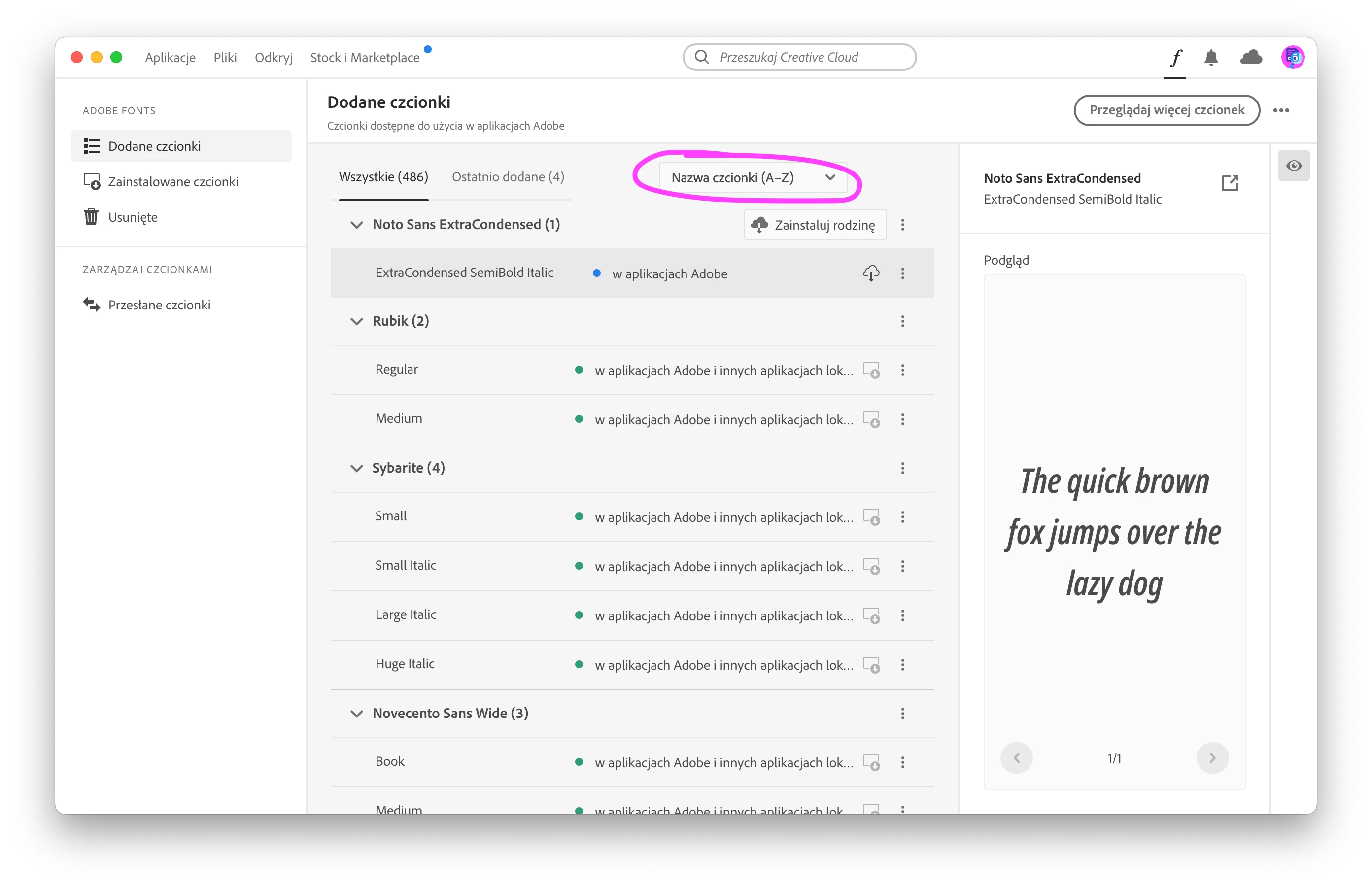Open the Stock i Marketplace menu
This screenshot has height=887, width=1372.
pyautogui.click(x=365, y=58)
